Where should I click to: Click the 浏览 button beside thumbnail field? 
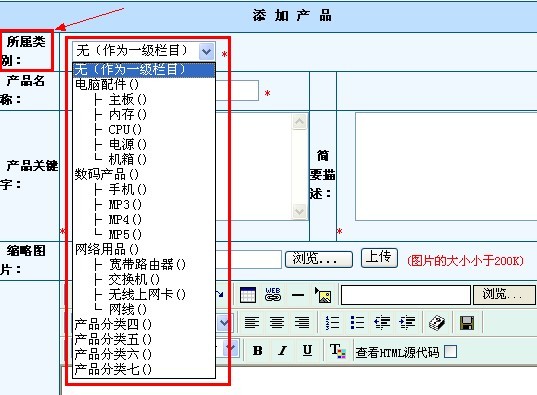pyautogui.click(x=319, y=259)
